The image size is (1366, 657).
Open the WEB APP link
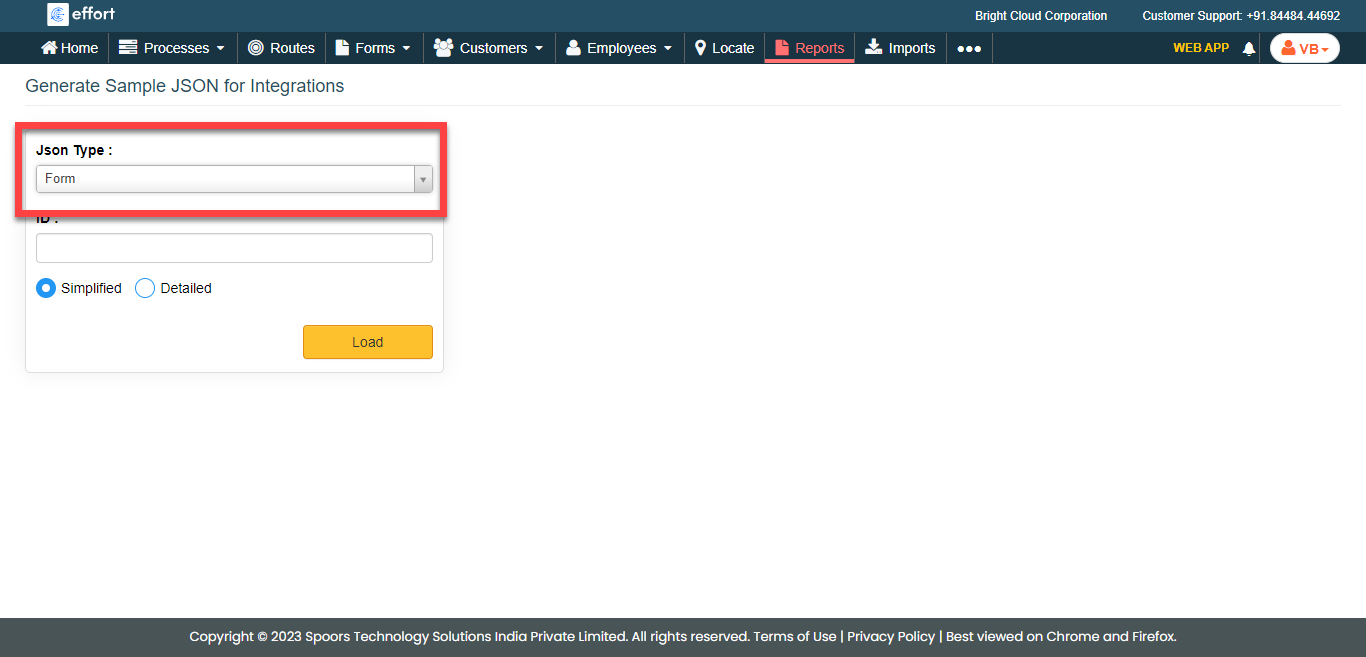tap(1200, 48)
